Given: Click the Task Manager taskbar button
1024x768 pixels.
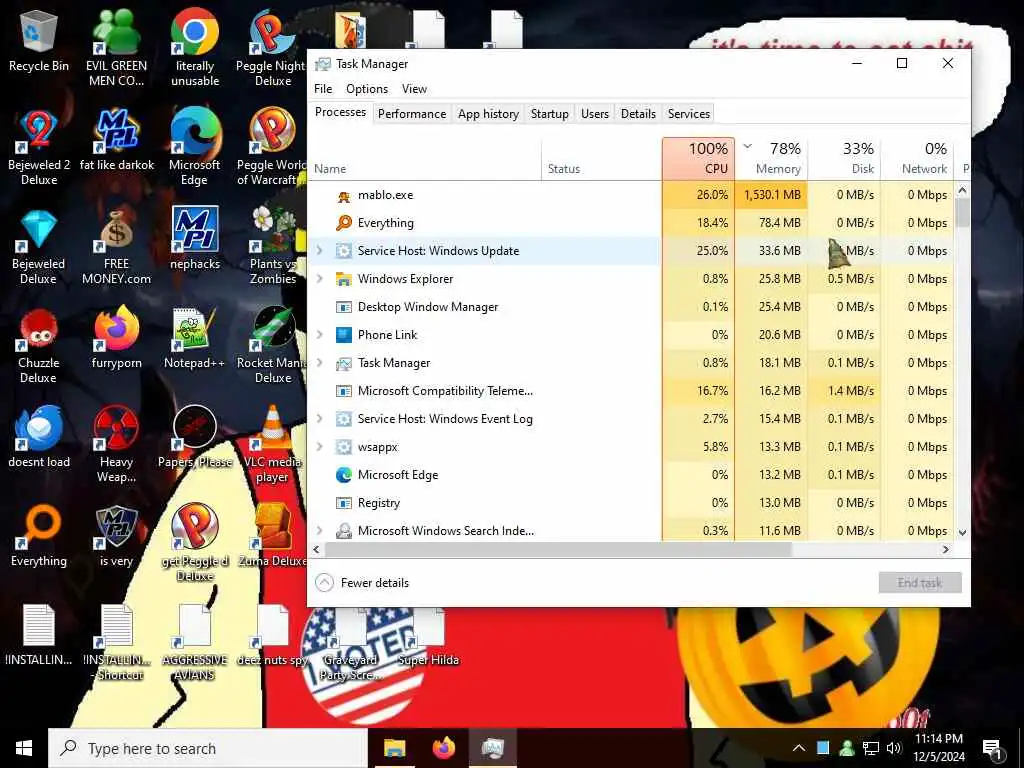Looking at the screenshot, I should click(493, 748).
